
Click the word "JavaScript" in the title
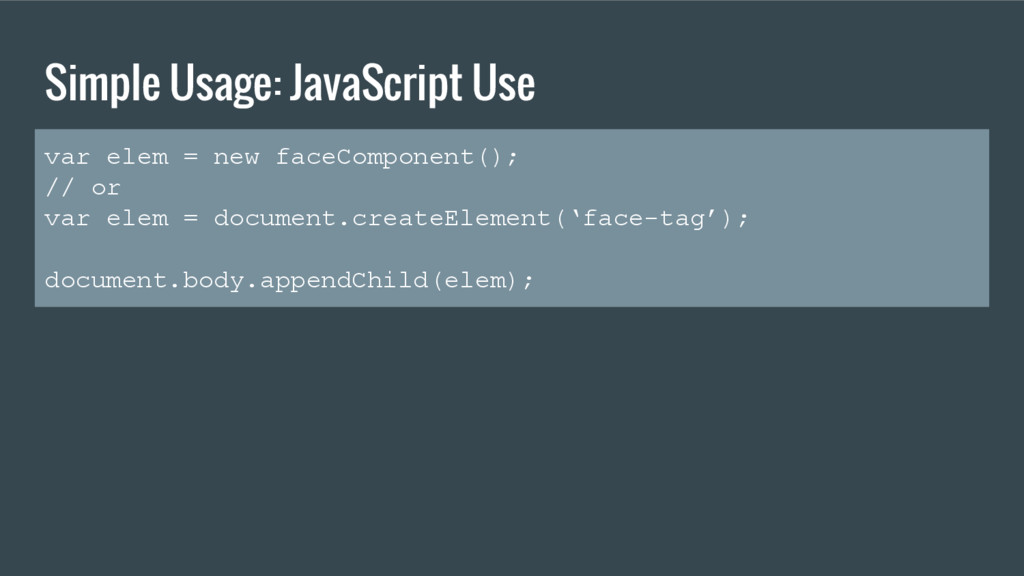(x=376, y=84)
